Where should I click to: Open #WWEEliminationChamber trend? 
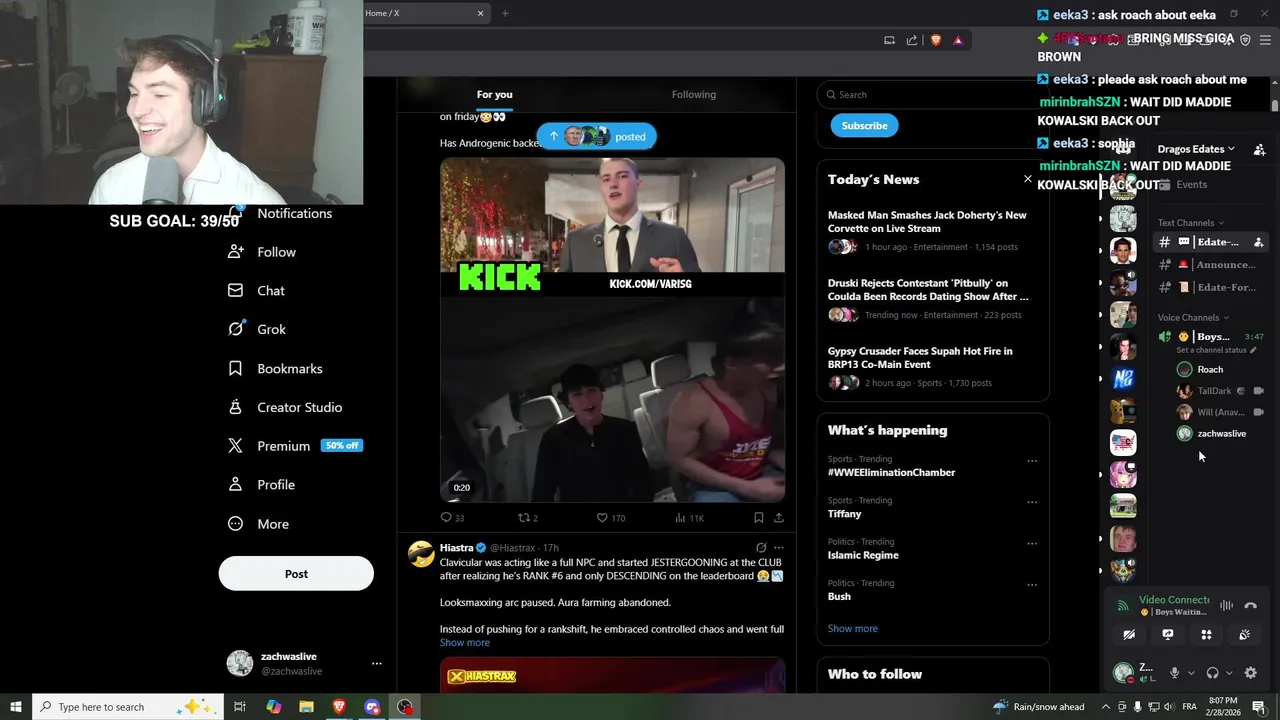[x=891, y=472]
